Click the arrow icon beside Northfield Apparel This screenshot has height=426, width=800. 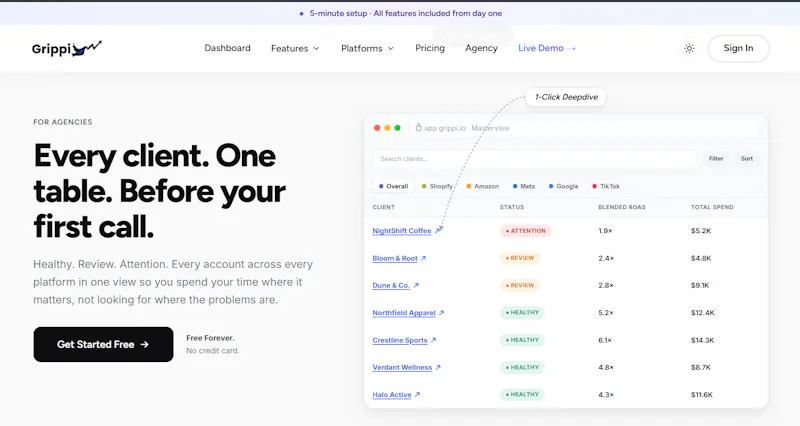[442, 313]
